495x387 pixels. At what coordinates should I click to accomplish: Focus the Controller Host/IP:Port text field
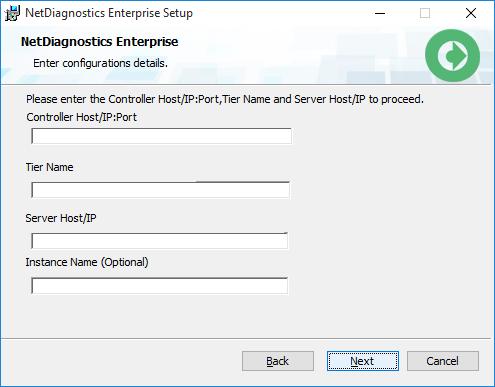(x=162, y=136)
